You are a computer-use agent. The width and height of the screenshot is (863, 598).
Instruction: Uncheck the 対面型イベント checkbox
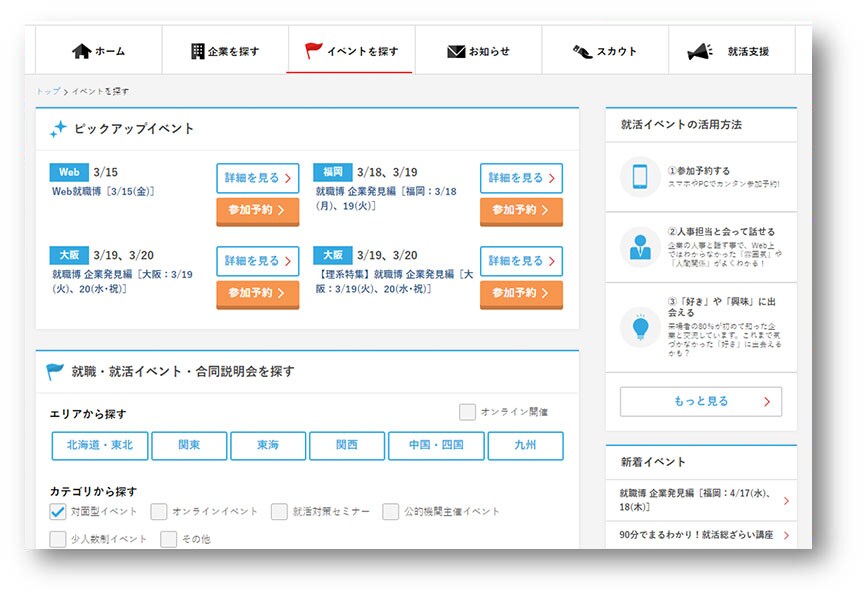tap(58, 512)
